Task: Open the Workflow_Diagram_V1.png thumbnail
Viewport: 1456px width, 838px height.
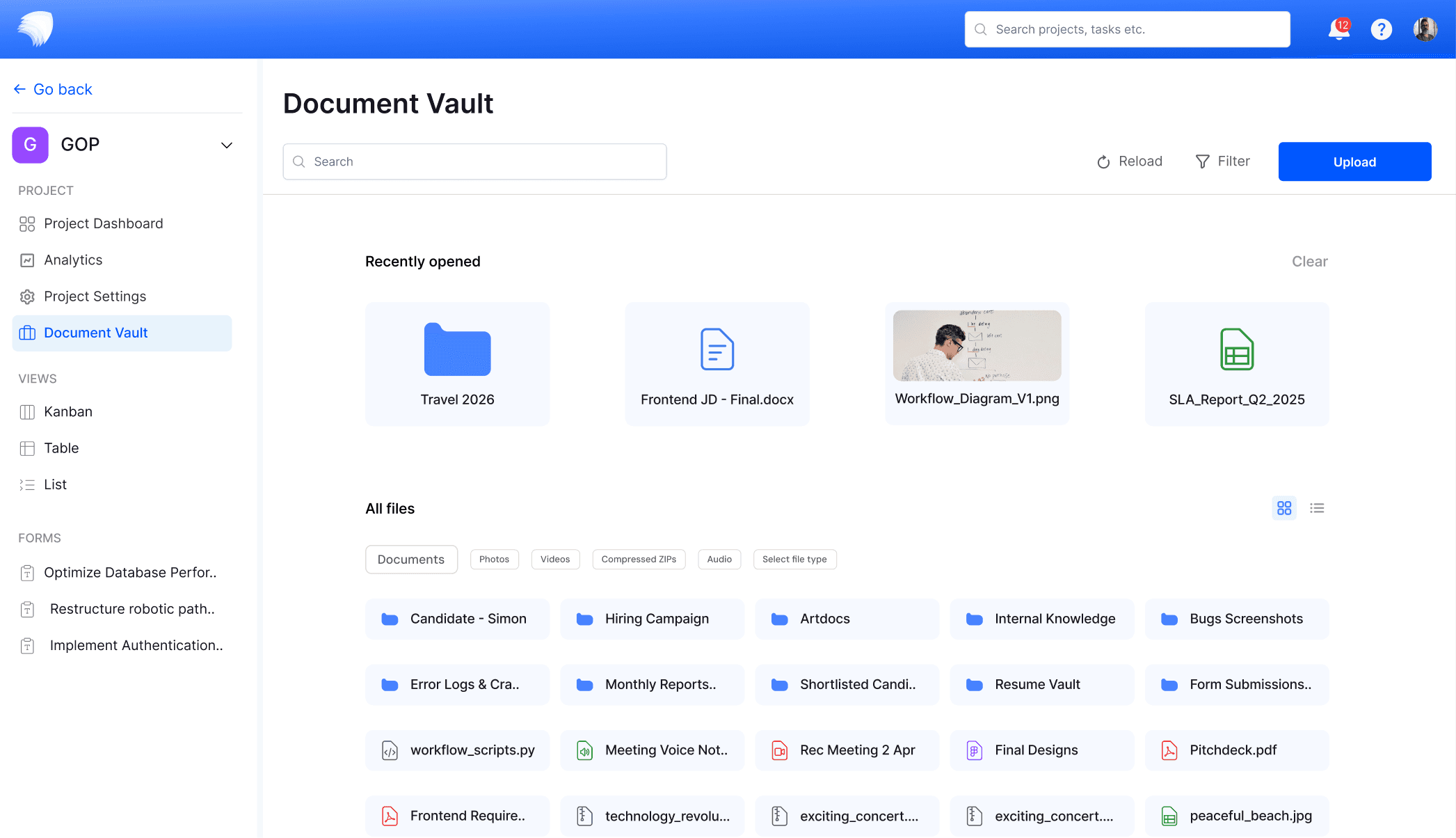Action: (976, 346)
